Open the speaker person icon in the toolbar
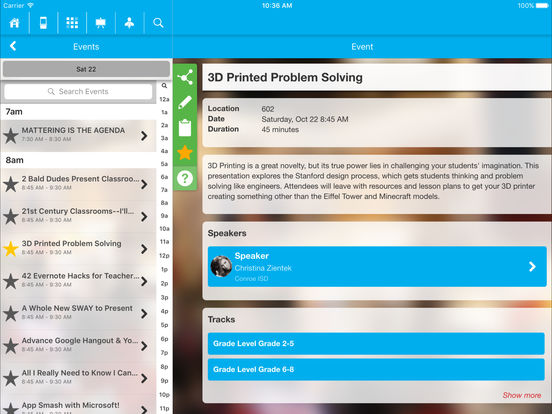 point(129,23)
